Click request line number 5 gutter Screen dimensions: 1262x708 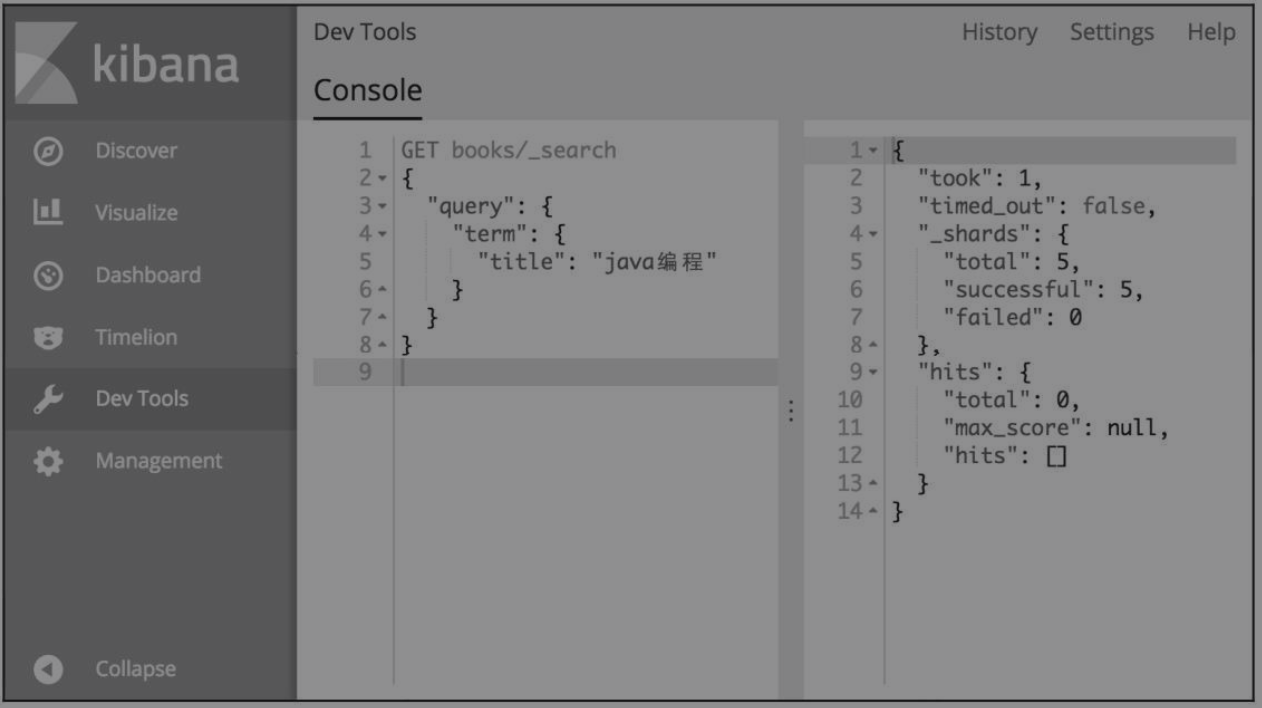coord(366,263)
